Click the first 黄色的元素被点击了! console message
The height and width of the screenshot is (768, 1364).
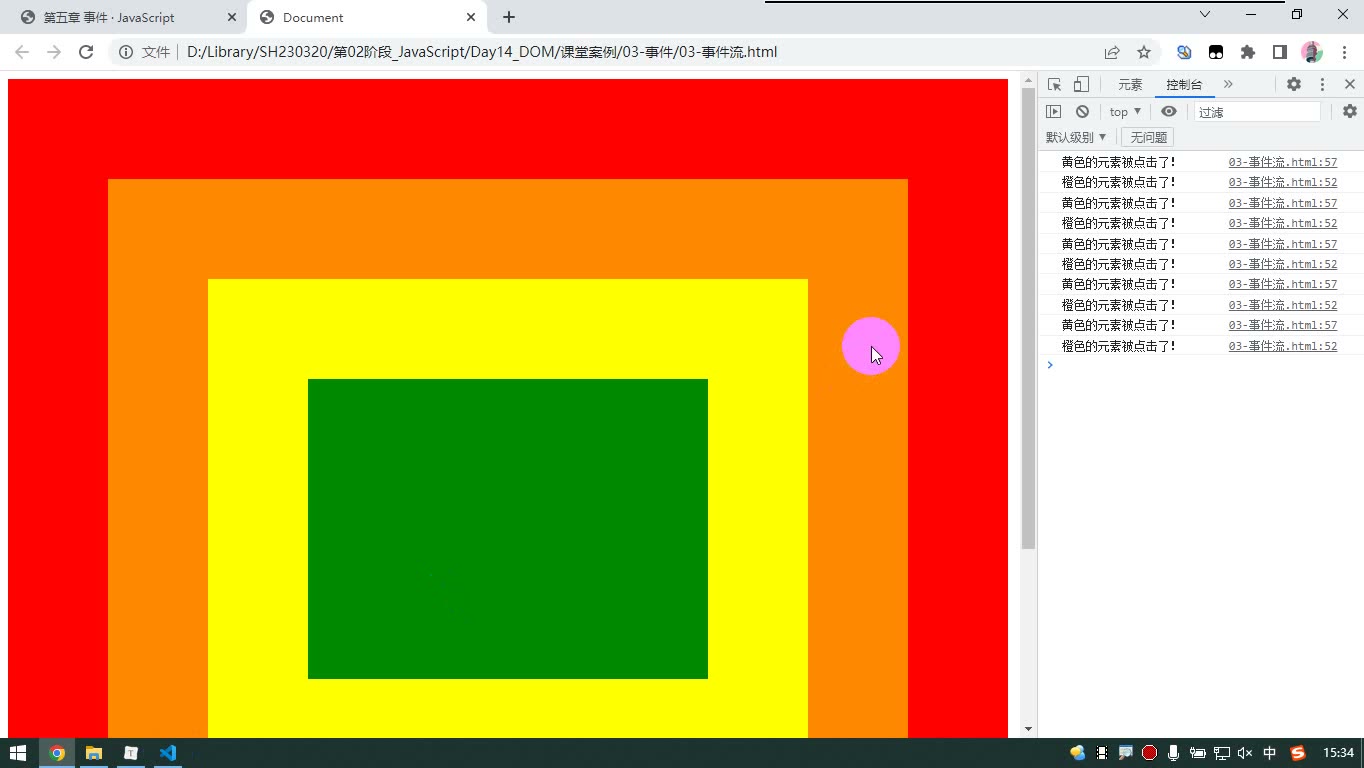[x=1118, y=162]
